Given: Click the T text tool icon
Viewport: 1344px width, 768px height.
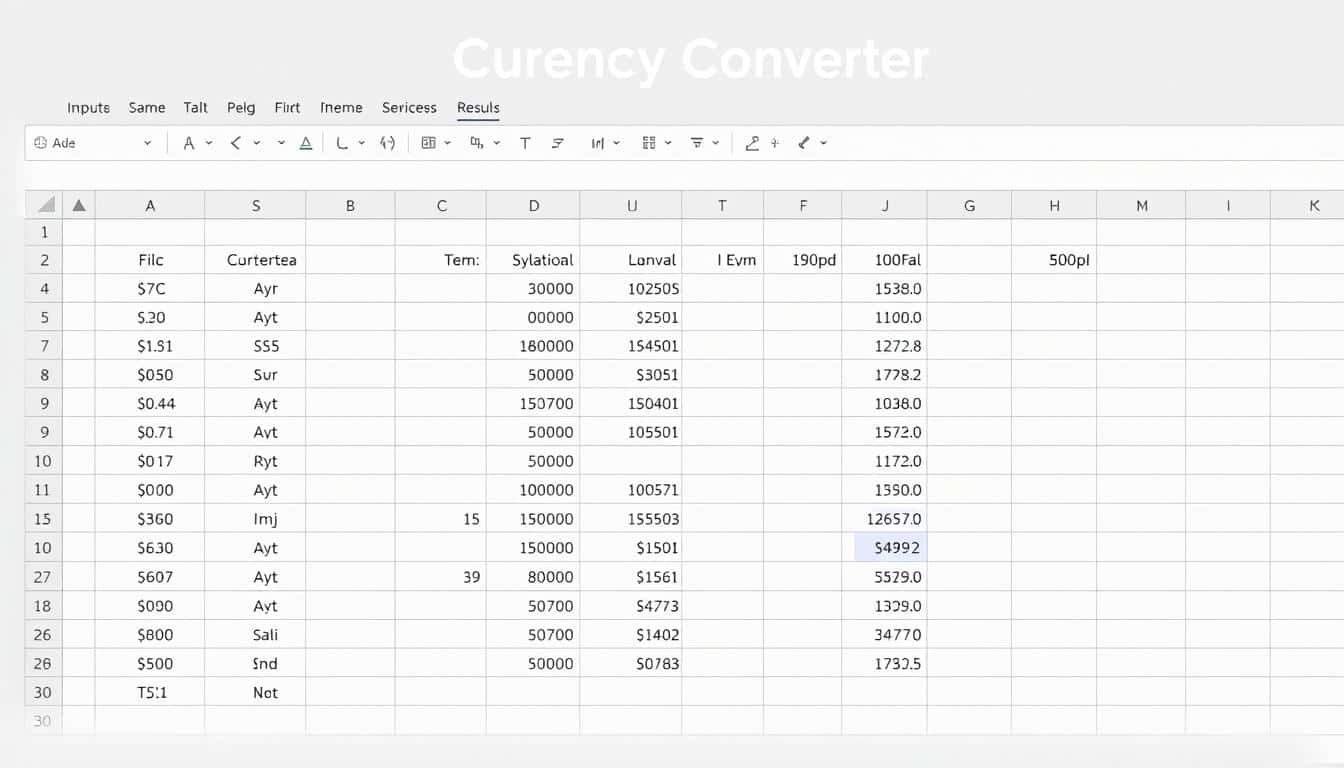Looking at the screenshot, I should 525,143.
